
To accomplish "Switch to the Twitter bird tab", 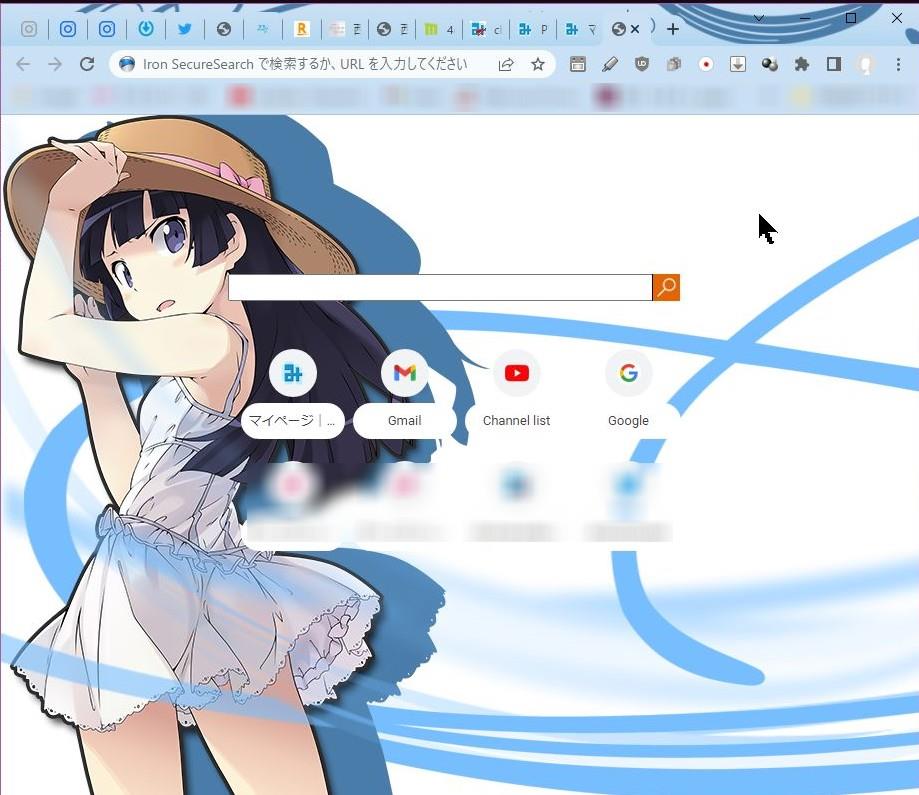I will (185, 29).
